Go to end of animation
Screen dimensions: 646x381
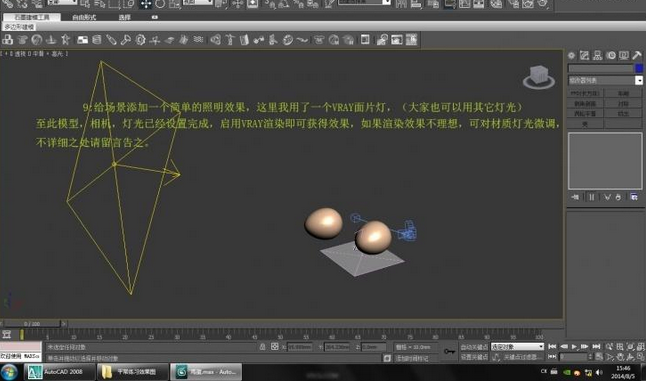pos(596,346)
